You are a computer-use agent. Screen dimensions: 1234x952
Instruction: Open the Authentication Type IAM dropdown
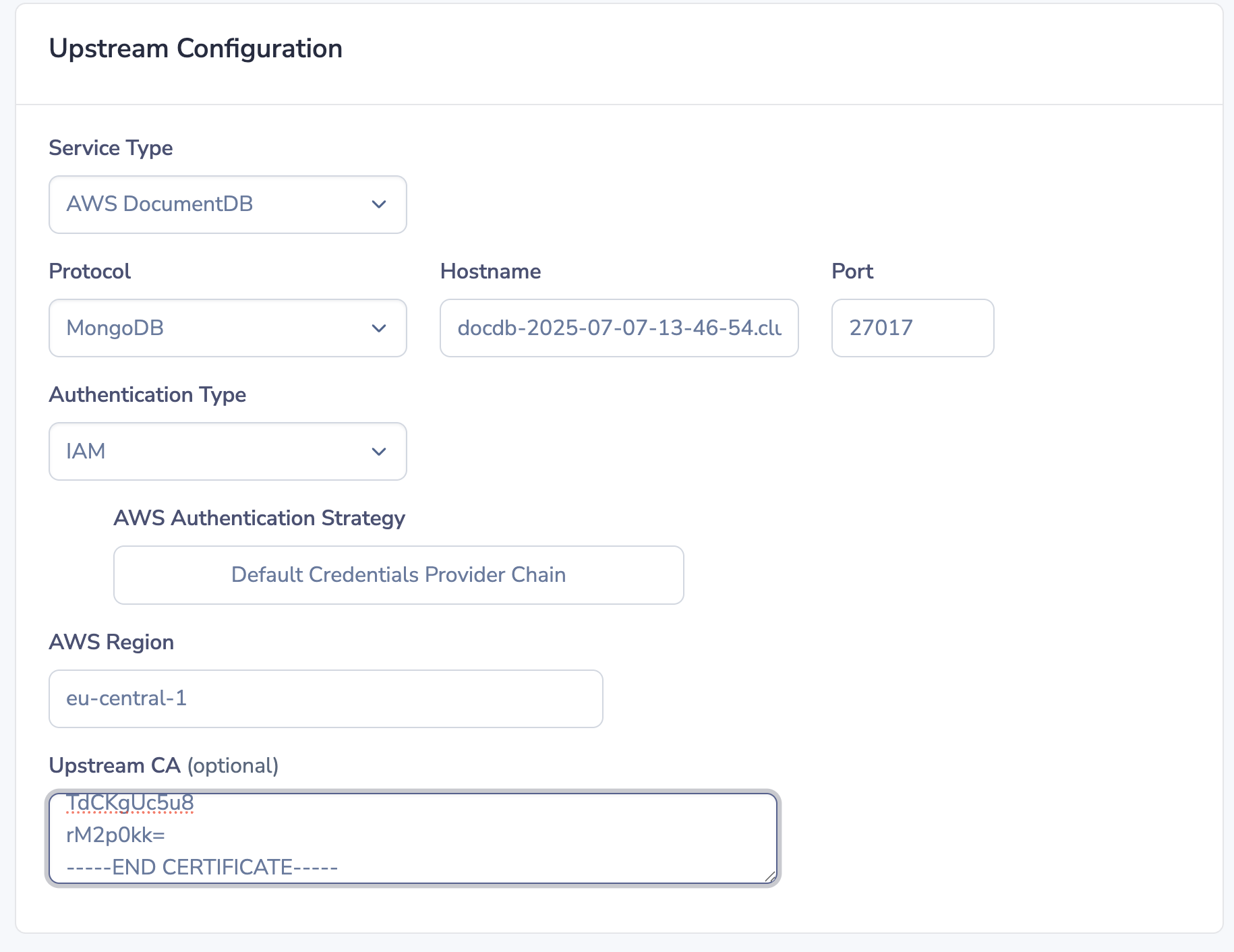[227, 451]
